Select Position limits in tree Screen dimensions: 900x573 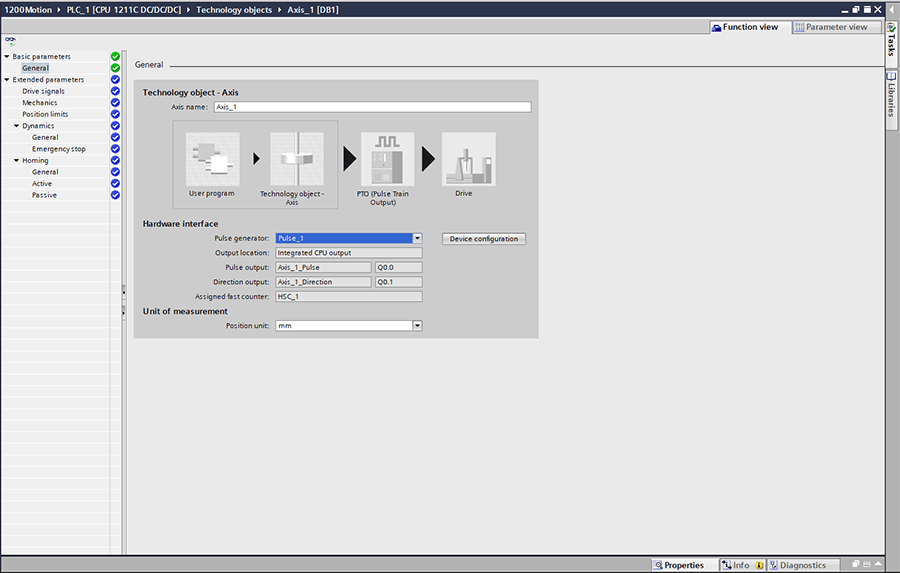[45, 114]
